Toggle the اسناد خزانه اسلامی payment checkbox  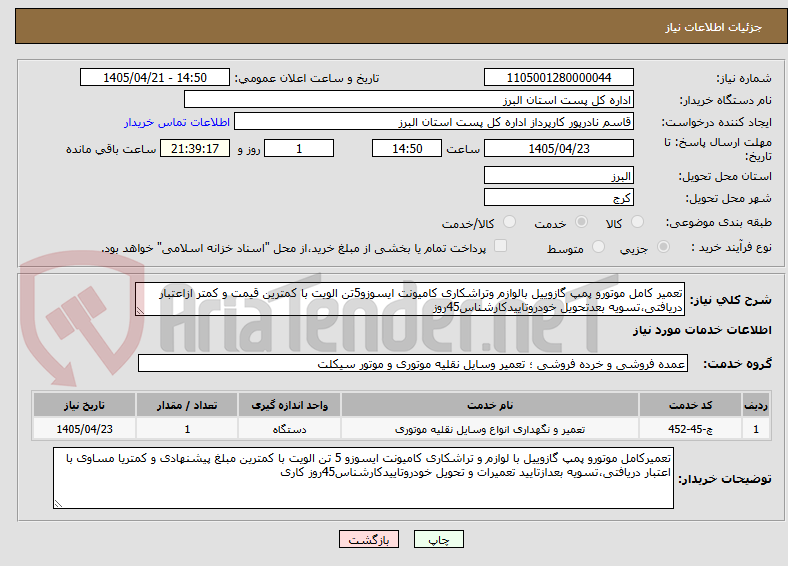pyautogui.click(x=500, y=246)
